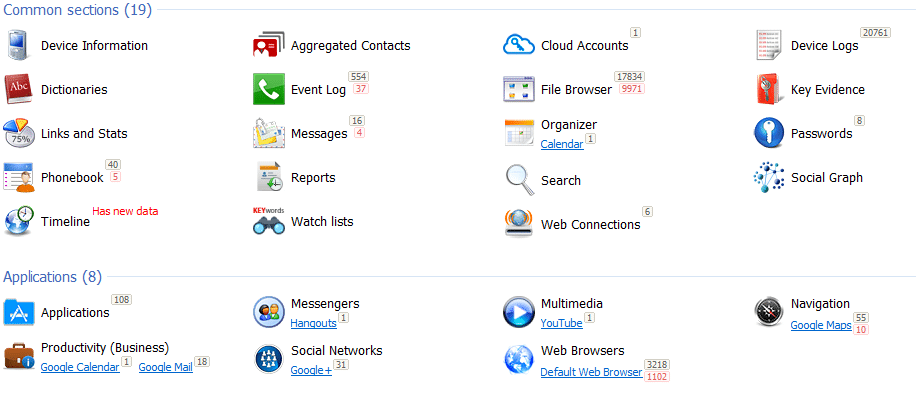Open the Search magnifier icon
The width and height of the screenshot is (916, 406).
[x=520, y=180]
